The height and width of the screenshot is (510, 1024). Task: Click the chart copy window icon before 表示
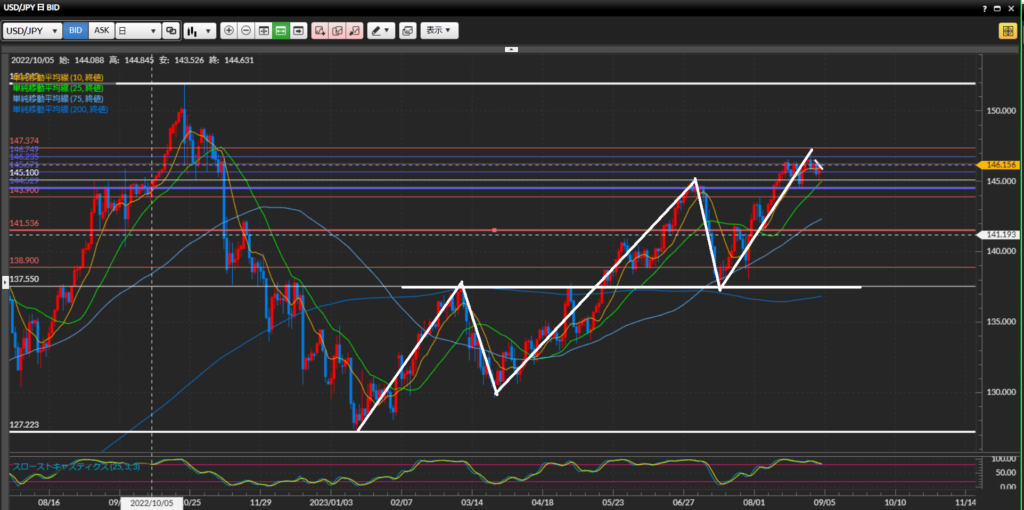407,31
